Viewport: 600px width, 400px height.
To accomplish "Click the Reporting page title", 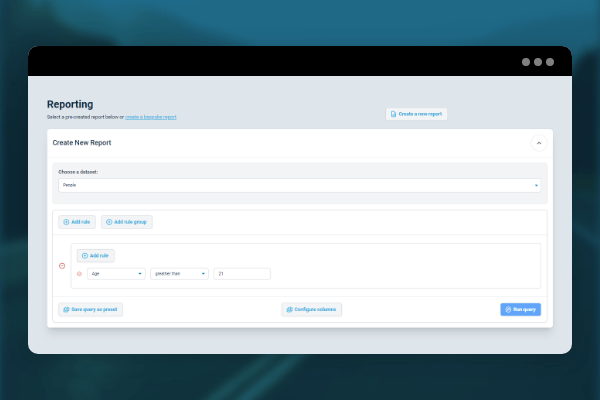I will coord(70,104).
